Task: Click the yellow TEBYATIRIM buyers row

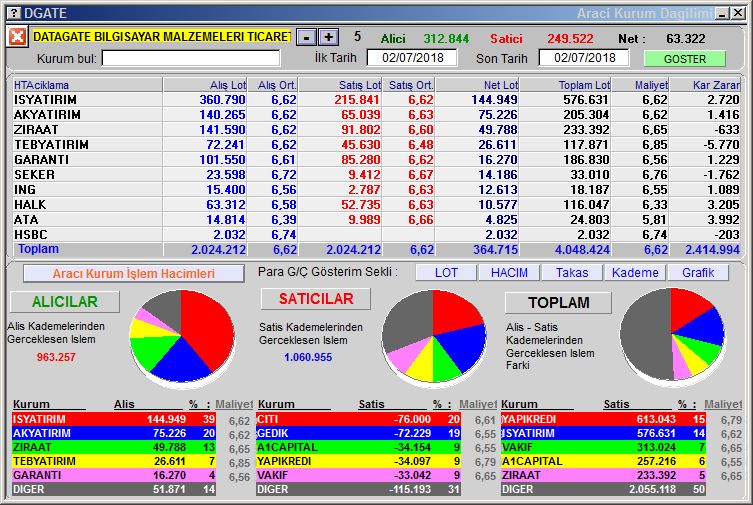Action: point(114,461)
